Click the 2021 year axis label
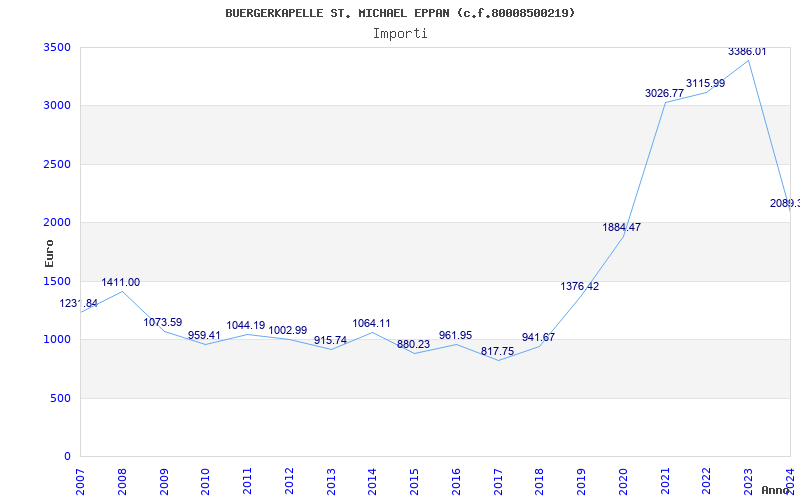 point(665,482)
